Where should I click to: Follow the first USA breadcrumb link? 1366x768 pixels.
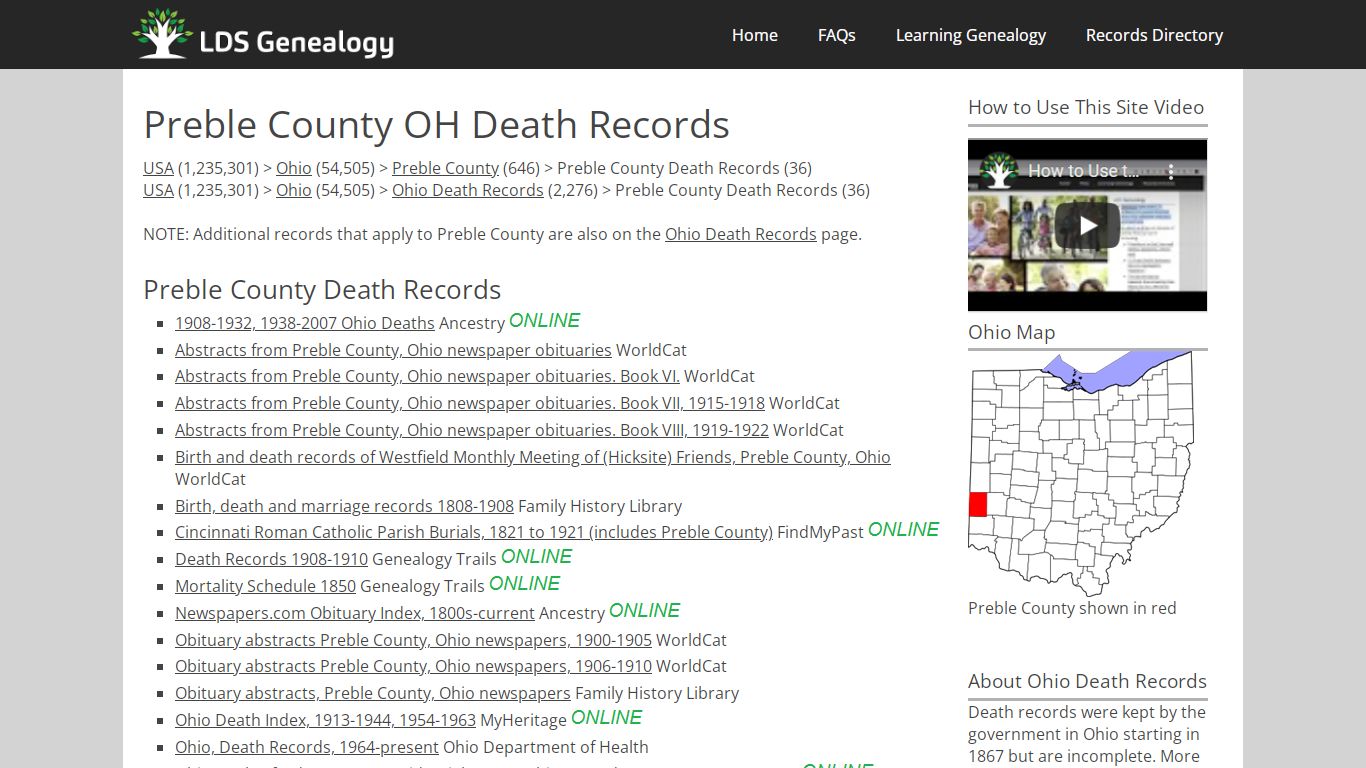click(158, 168)
